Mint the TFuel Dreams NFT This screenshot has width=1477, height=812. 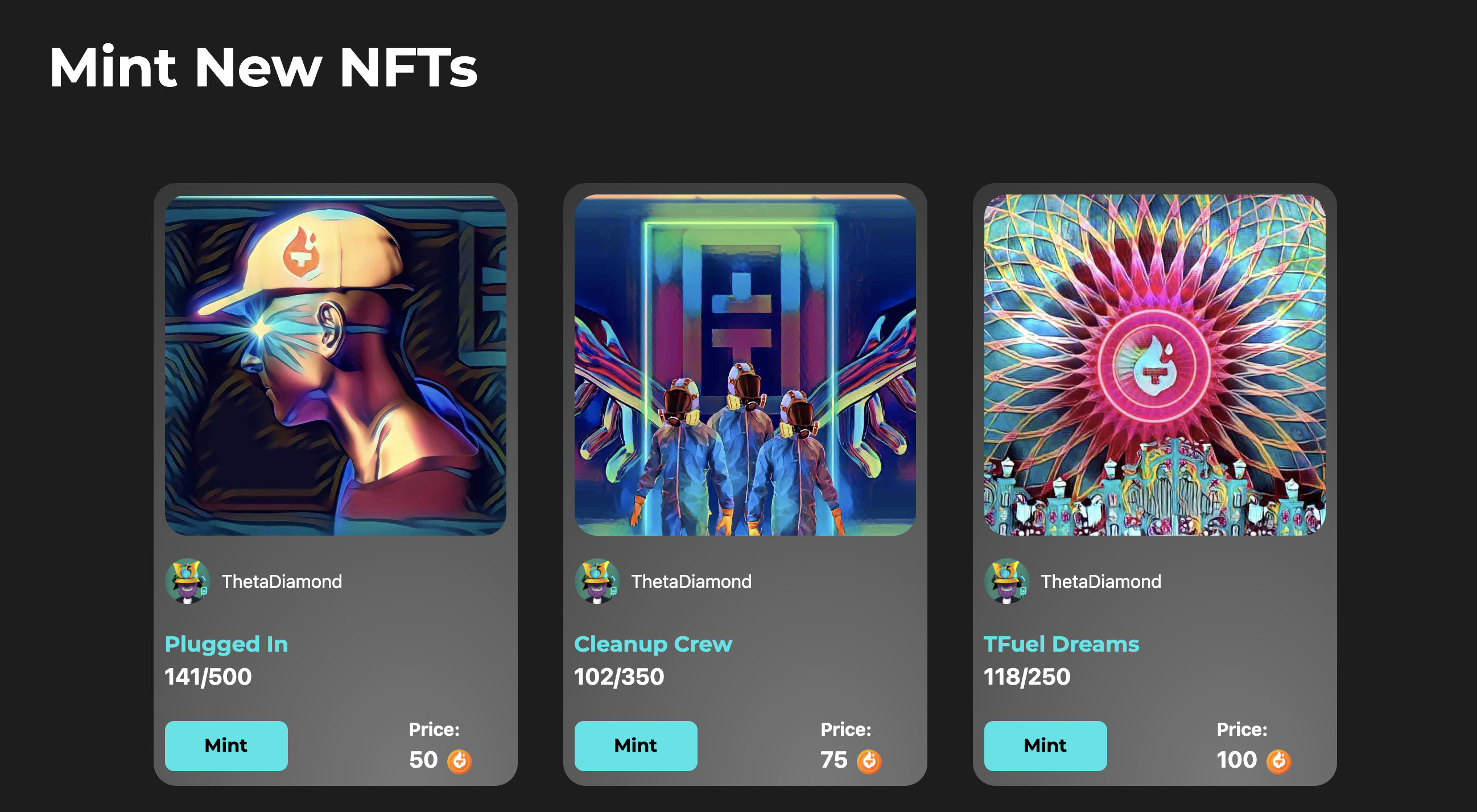[x=1045, y=745]
